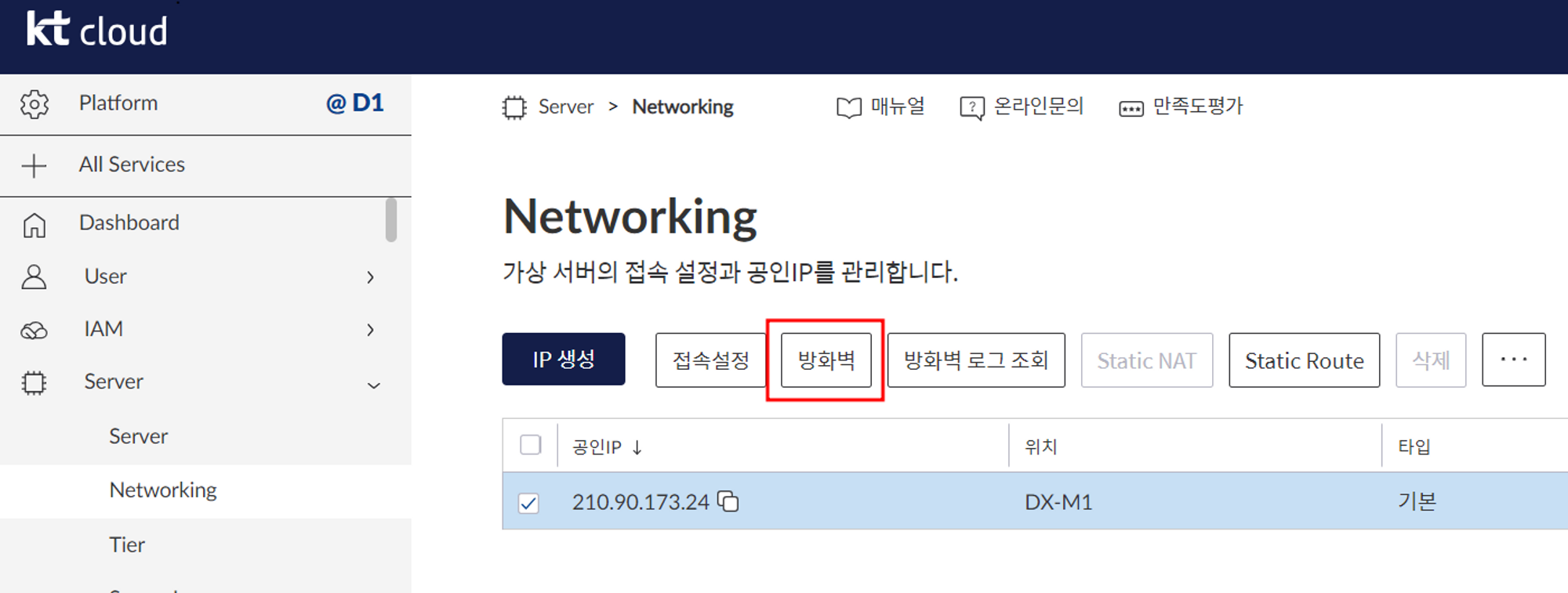The image size is (1568, 593).
Task: Uncheck the 210.90.173.24 row checkbox
Action: click(529, 503)
